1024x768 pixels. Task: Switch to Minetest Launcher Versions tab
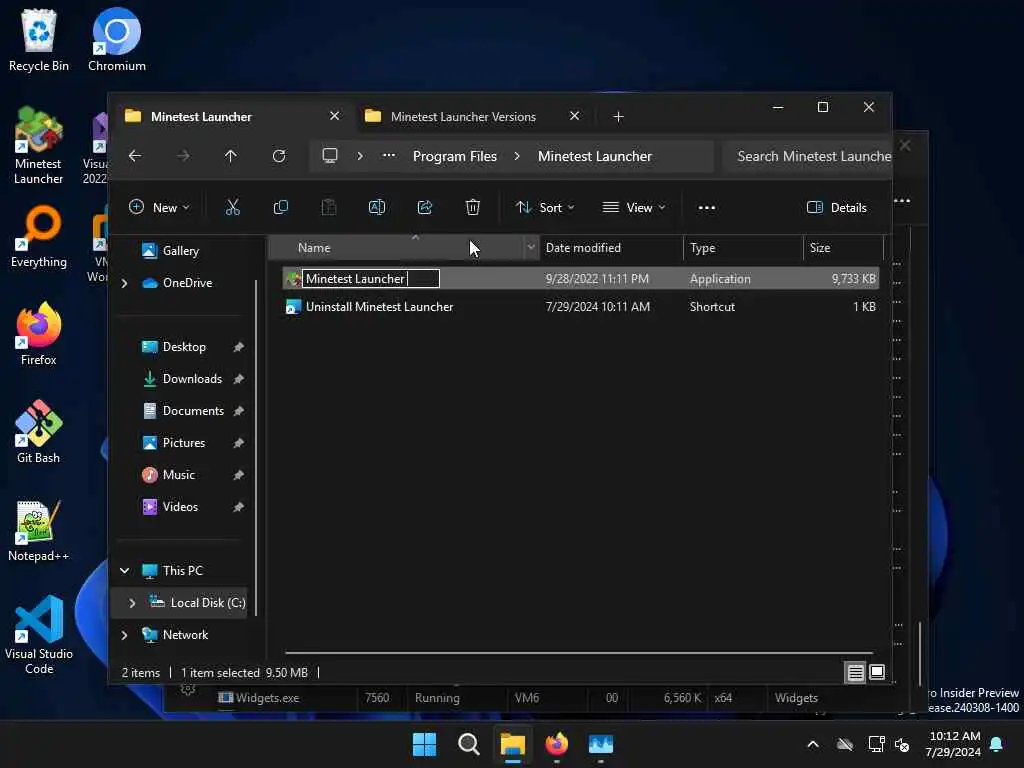pyautogui.click(x=463, y=116)
